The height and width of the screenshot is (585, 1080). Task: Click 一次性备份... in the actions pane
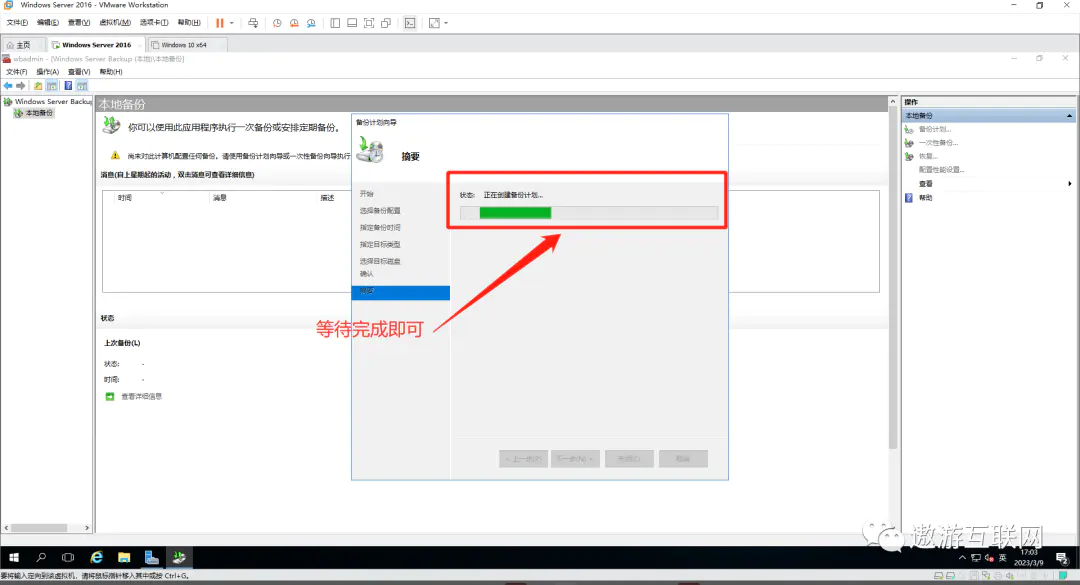937,143
